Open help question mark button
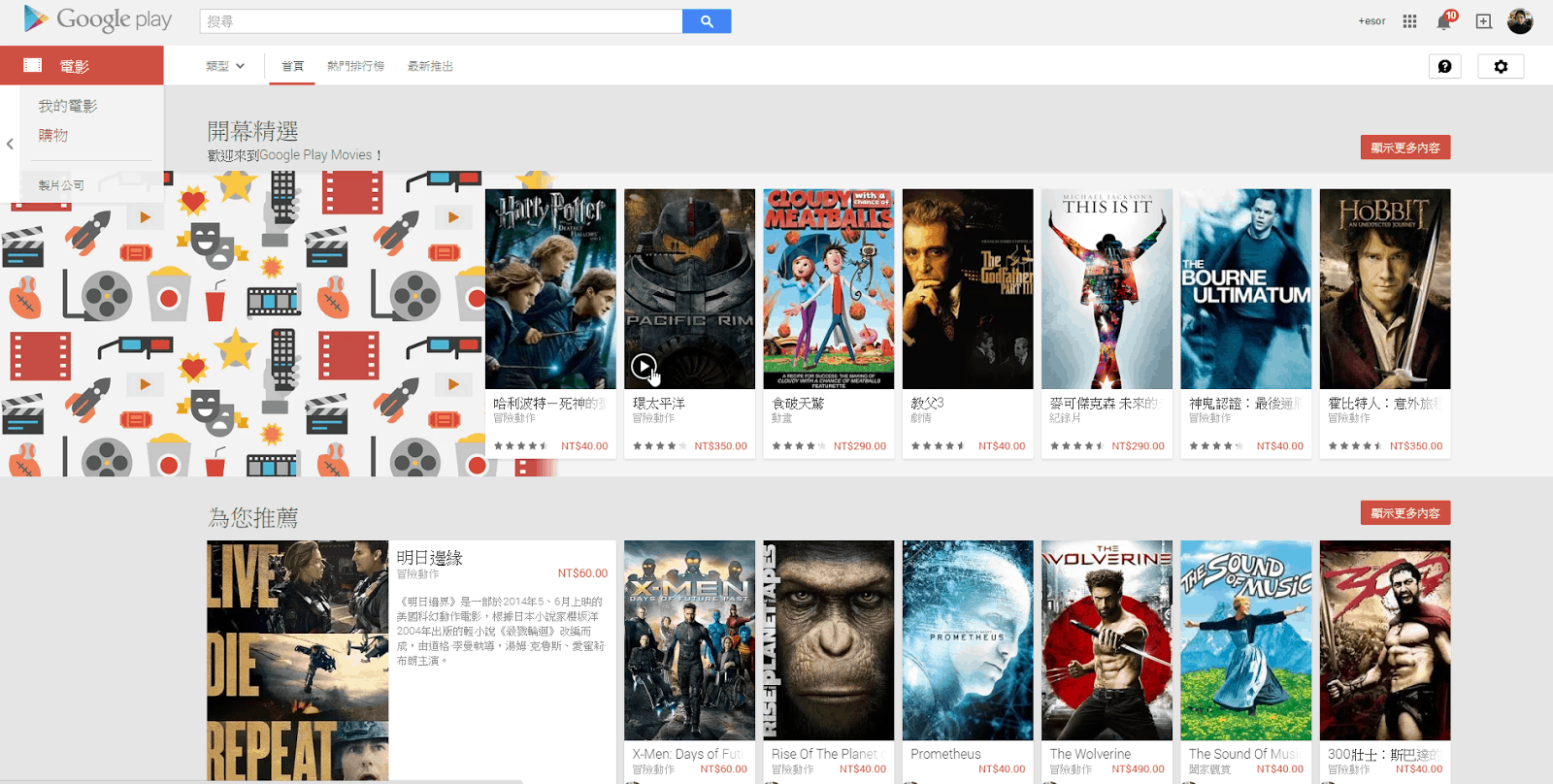The image size is (1553, 784). [1444, 66]
